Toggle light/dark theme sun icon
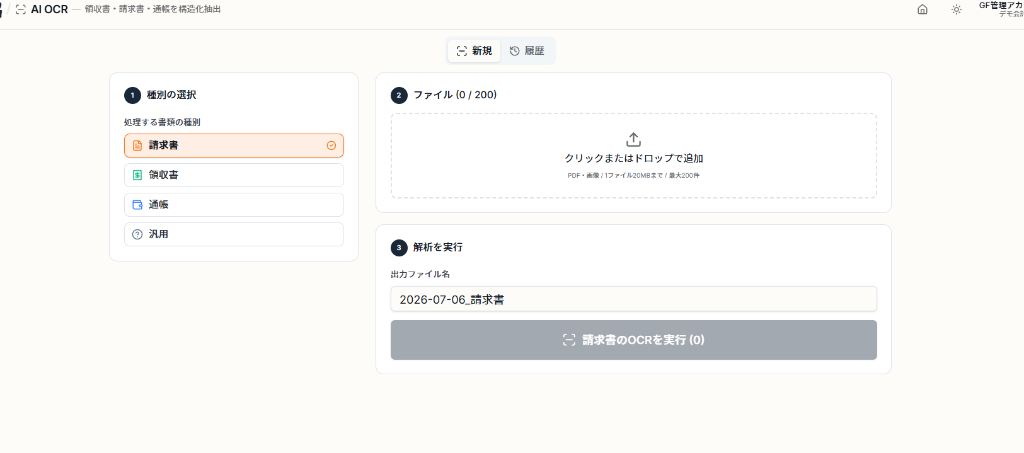 (956, 10)
